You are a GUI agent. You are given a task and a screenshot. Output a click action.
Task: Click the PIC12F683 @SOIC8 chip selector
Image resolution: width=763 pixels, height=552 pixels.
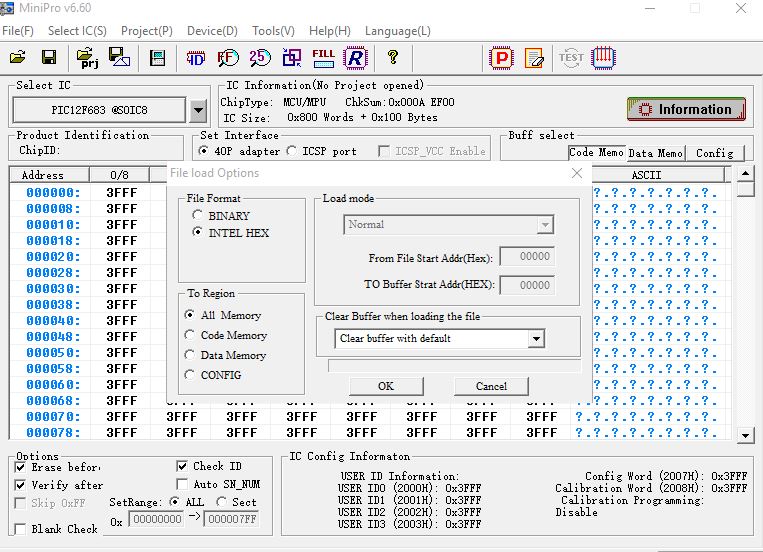[99, 110]
